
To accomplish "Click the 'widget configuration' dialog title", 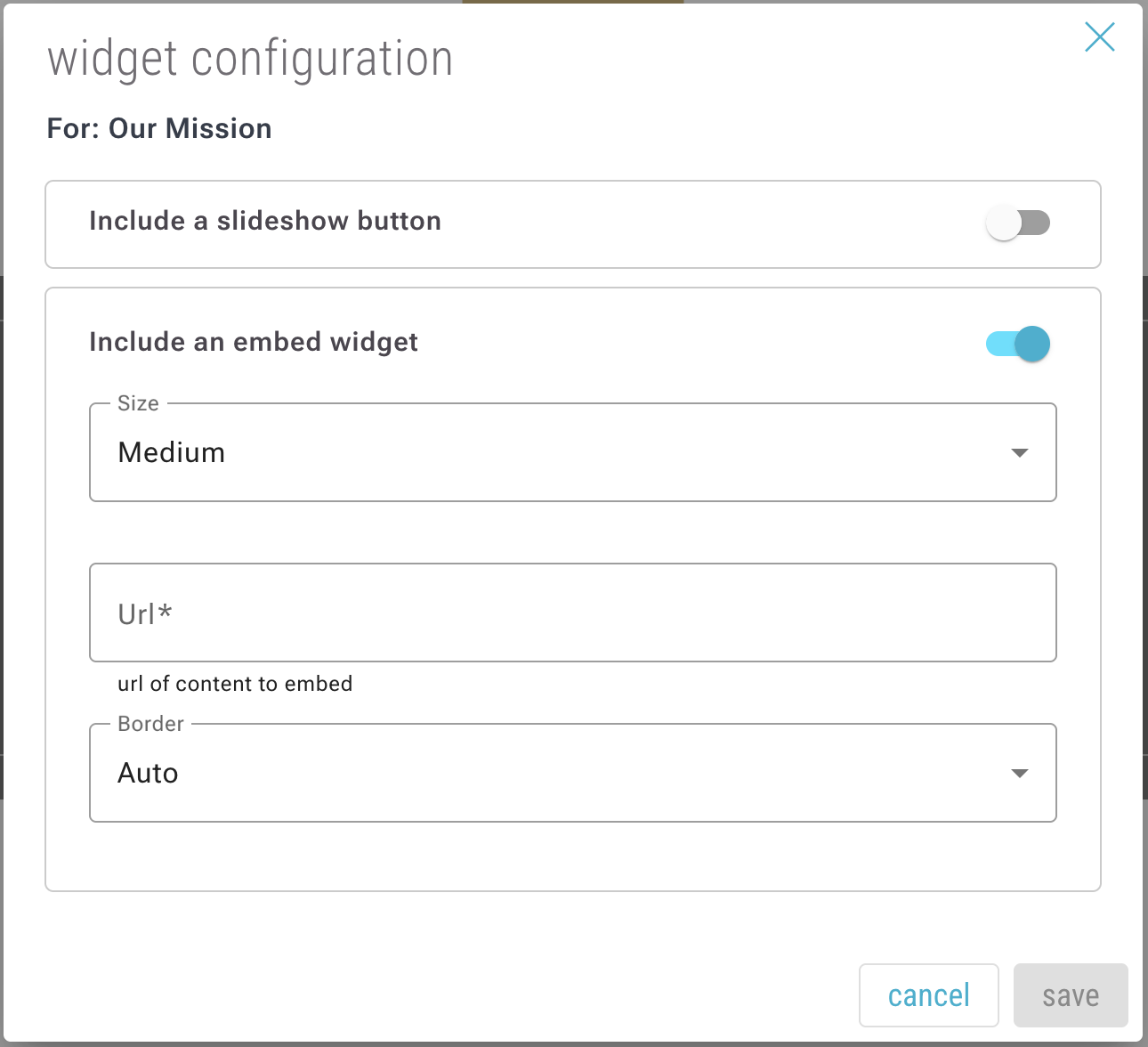I will coord(250,59).
